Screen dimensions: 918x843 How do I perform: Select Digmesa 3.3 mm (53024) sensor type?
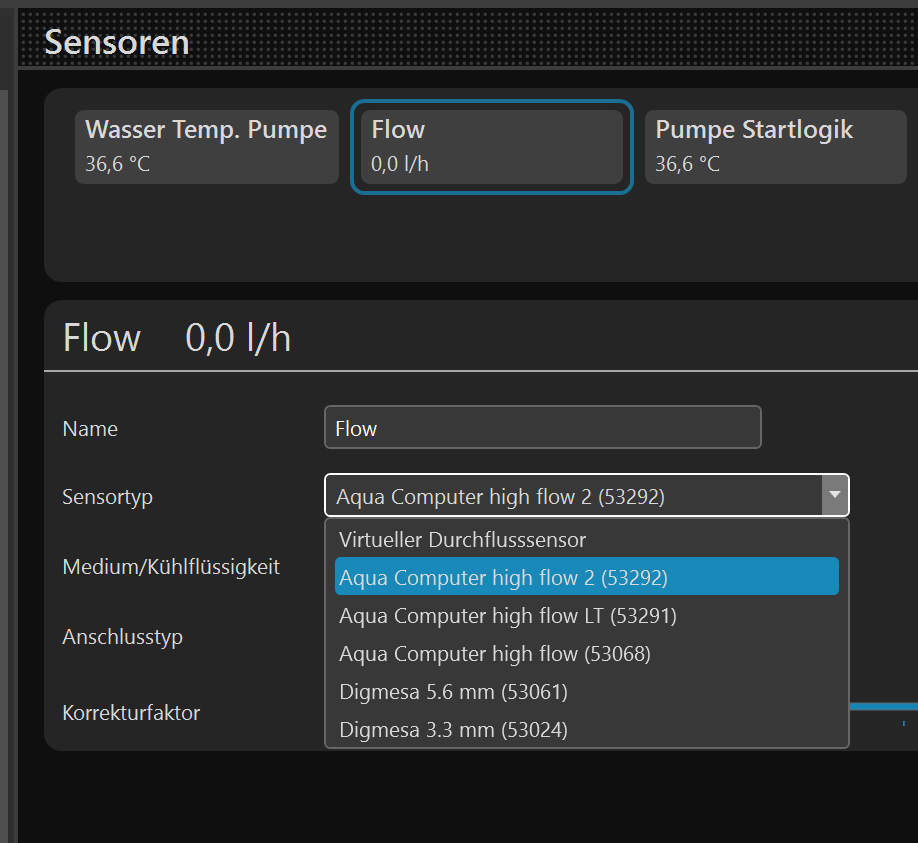point(587,730)
